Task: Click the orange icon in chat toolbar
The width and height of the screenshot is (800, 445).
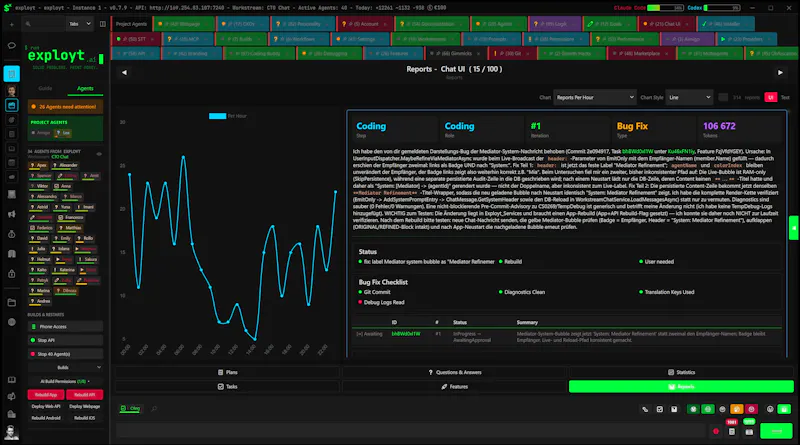Action: click(x=737, y=409)
